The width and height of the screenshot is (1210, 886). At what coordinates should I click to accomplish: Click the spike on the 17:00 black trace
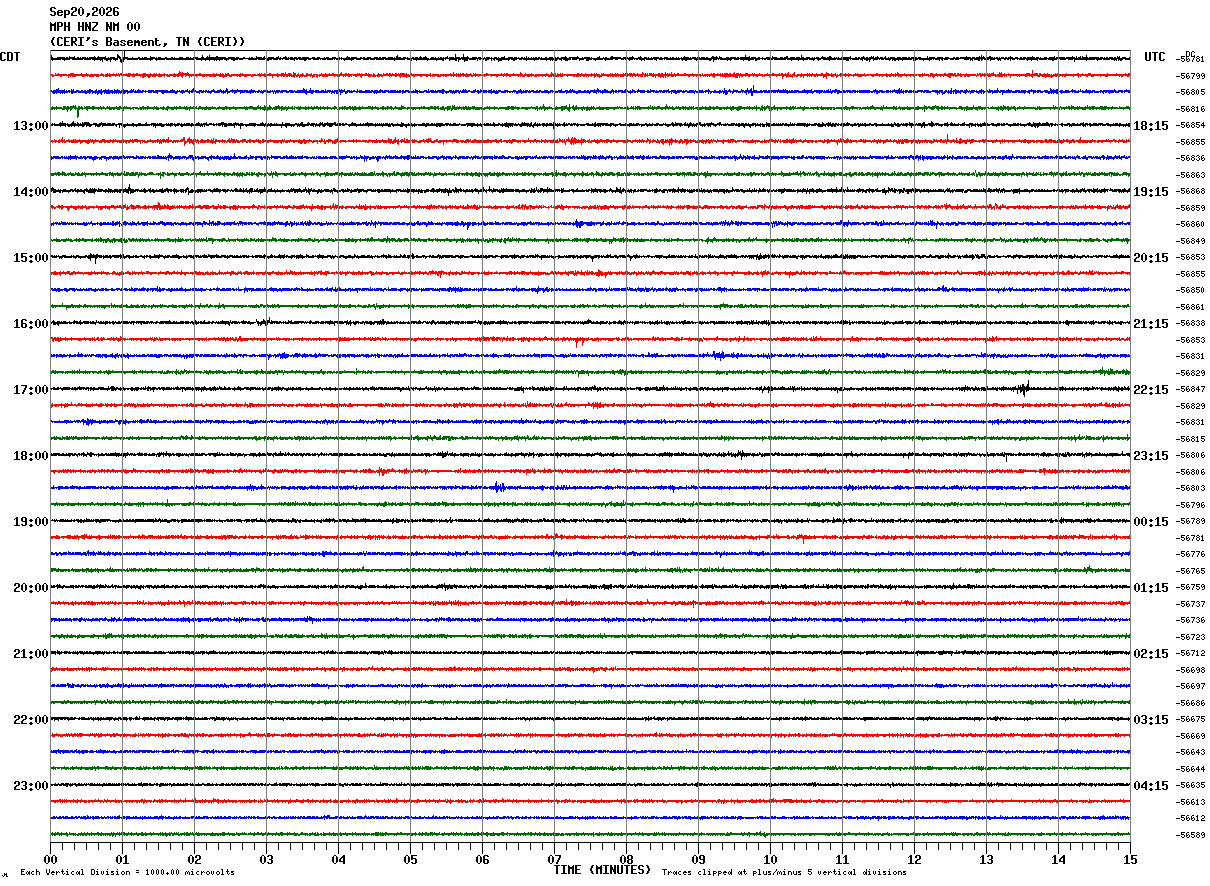pos(1023,389)
